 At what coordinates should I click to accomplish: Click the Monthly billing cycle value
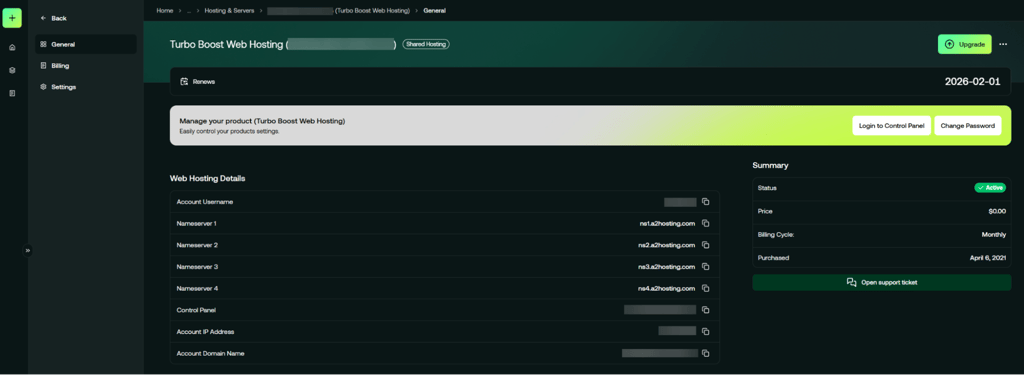[993, 235]
